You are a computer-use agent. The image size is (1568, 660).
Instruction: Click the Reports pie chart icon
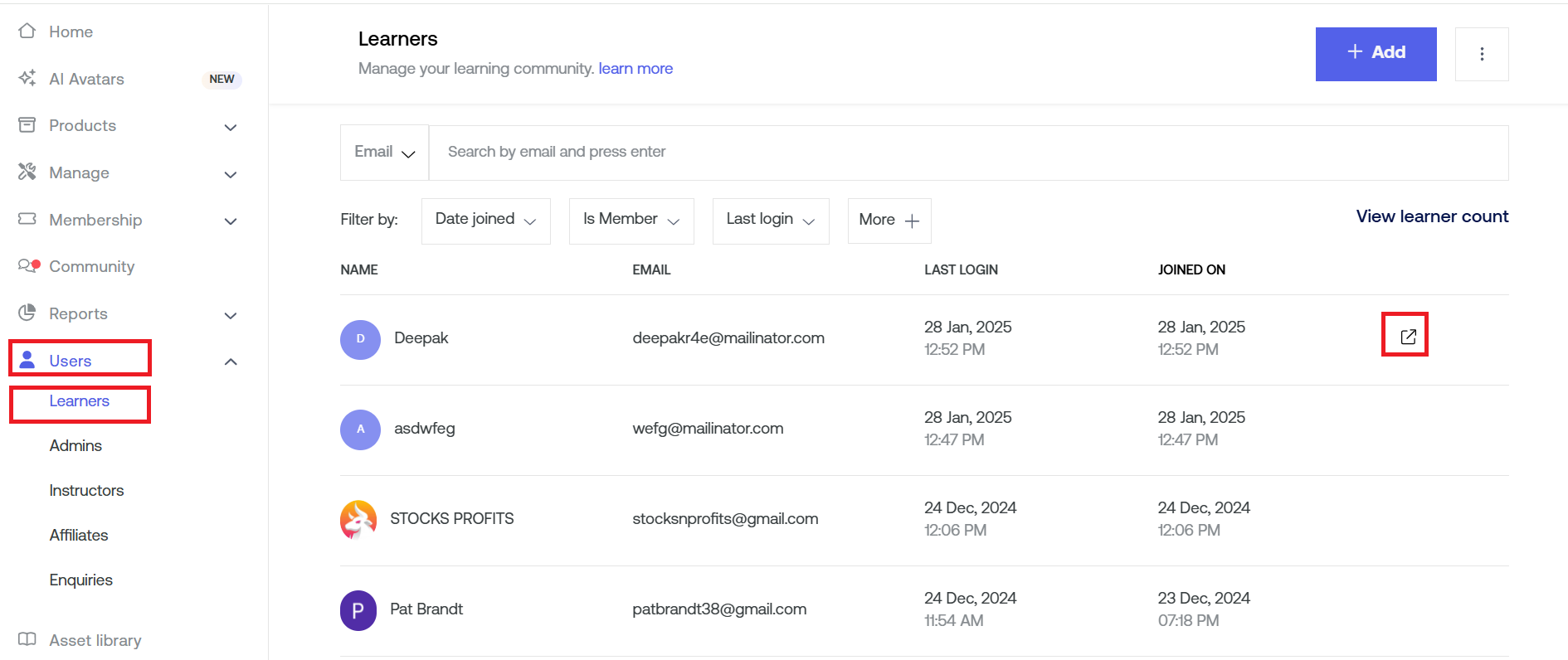coord(27,313)
